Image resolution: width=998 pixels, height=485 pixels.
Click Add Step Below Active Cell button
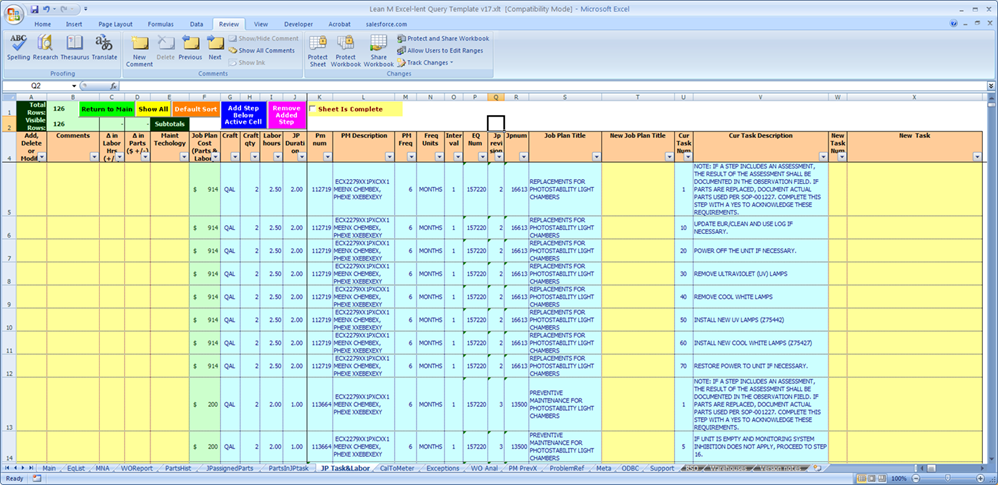244,115
